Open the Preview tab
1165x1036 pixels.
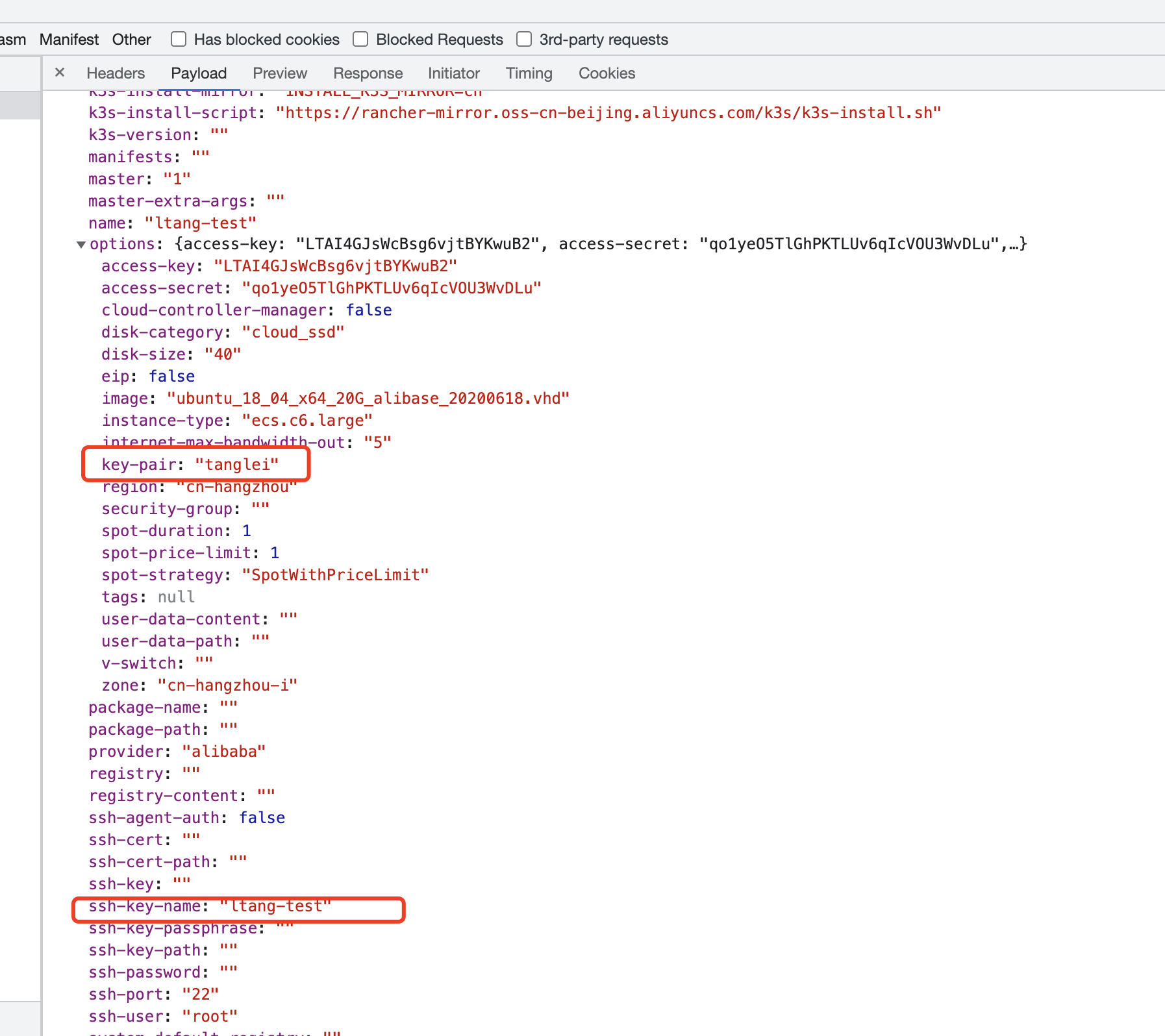pyautogui.click(x=279, y=73)
